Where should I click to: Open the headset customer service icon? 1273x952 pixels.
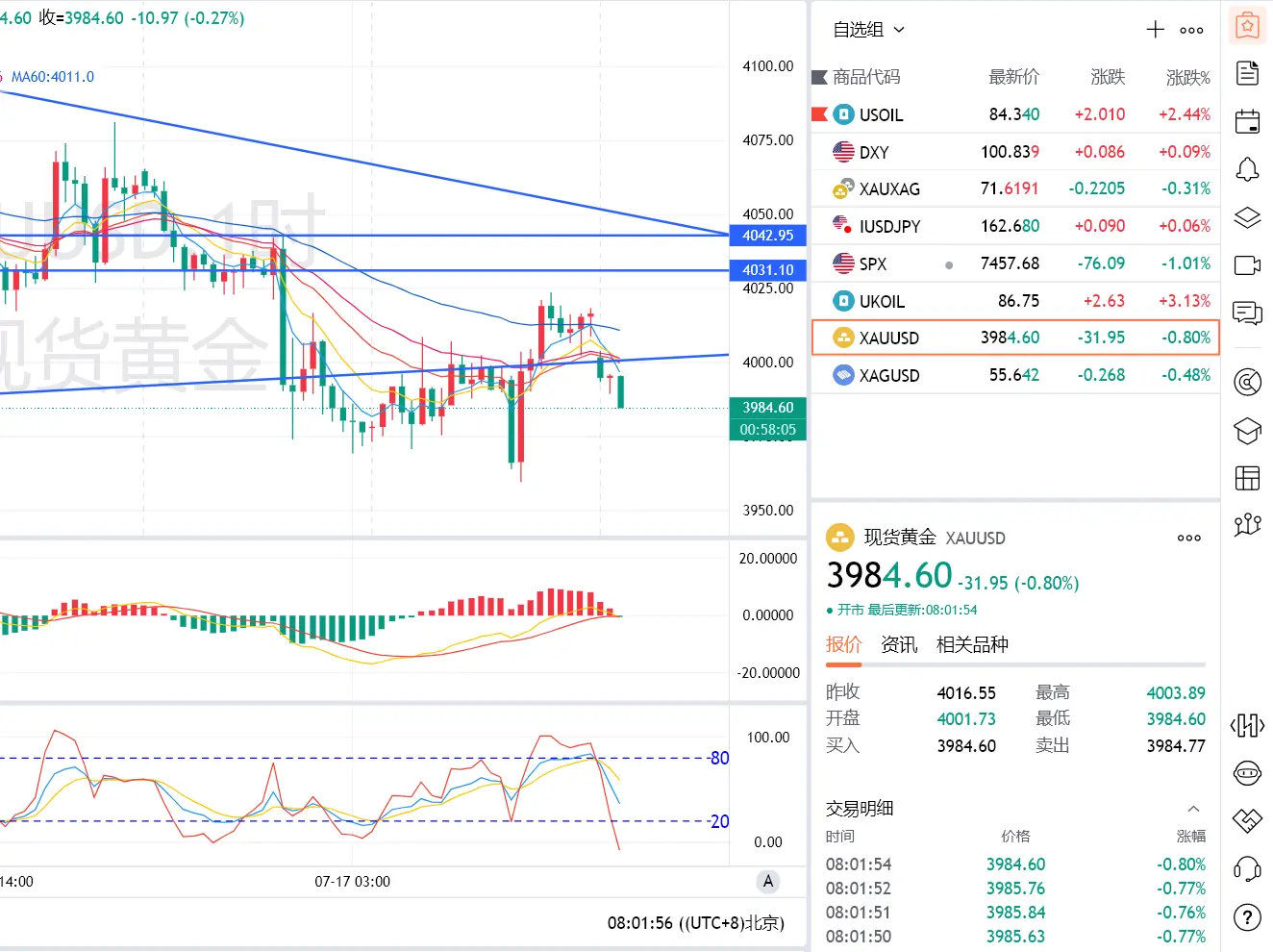pyautogui.click(x=1247, y=869)
